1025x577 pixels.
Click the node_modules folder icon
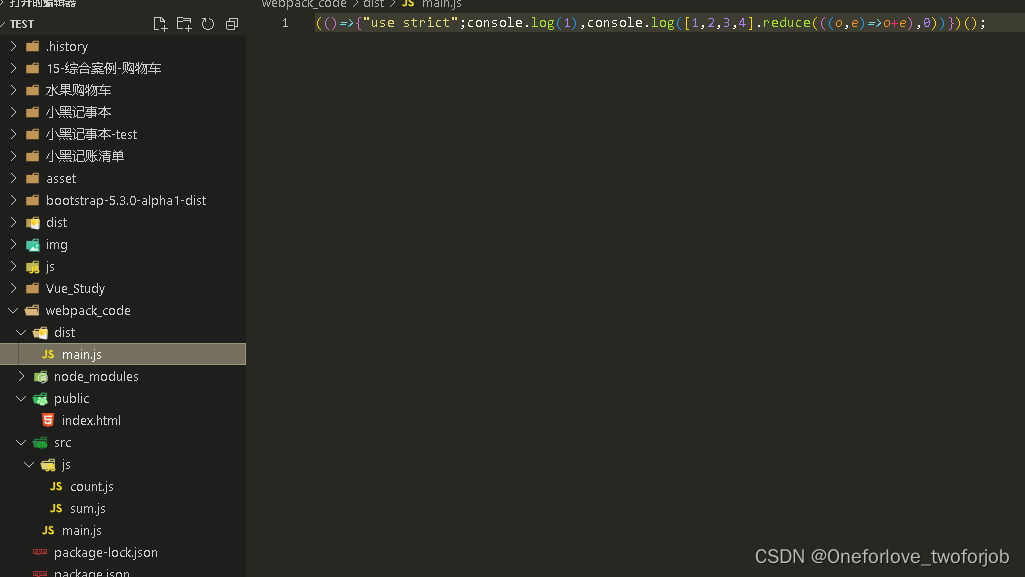(40, 376)
